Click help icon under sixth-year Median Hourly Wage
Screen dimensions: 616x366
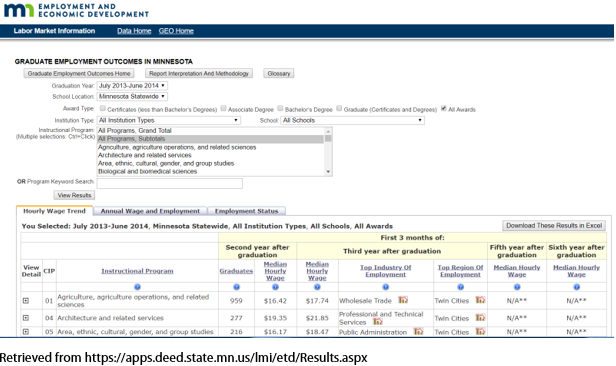pyautogui.click(x=576, y=287)
